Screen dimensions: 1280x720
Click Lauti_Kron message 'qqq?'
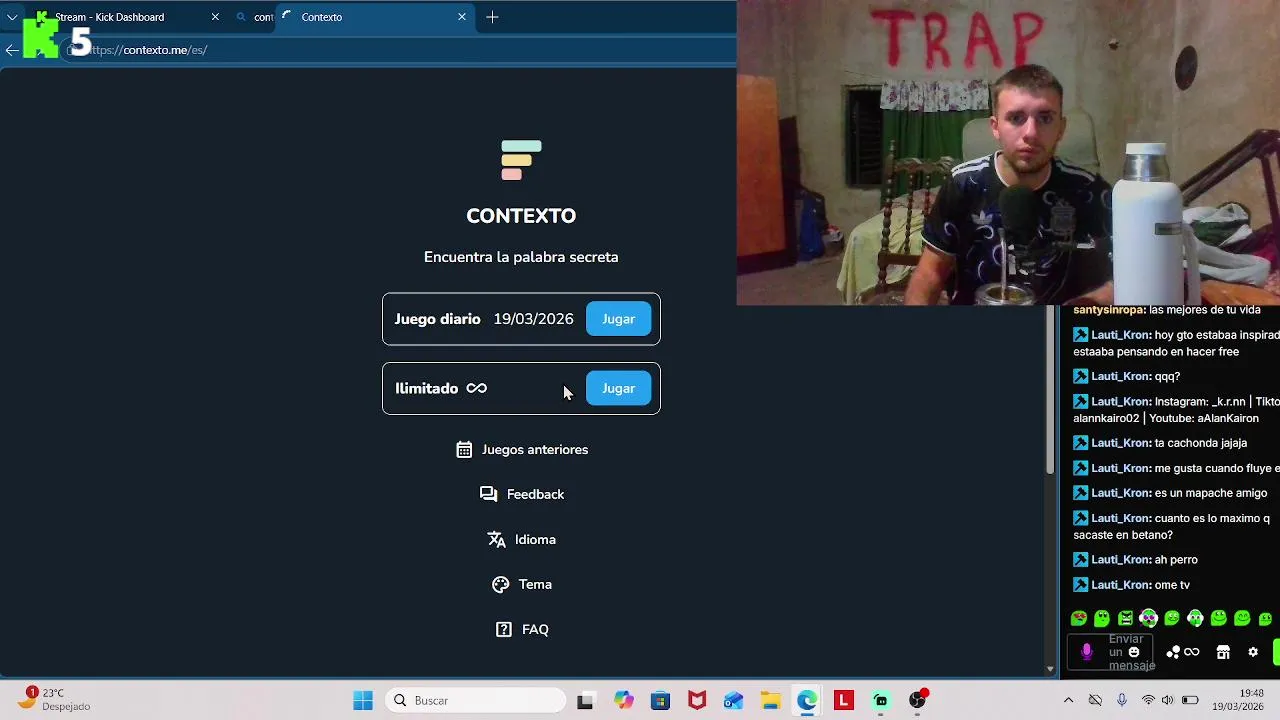tap(1167, 377)
